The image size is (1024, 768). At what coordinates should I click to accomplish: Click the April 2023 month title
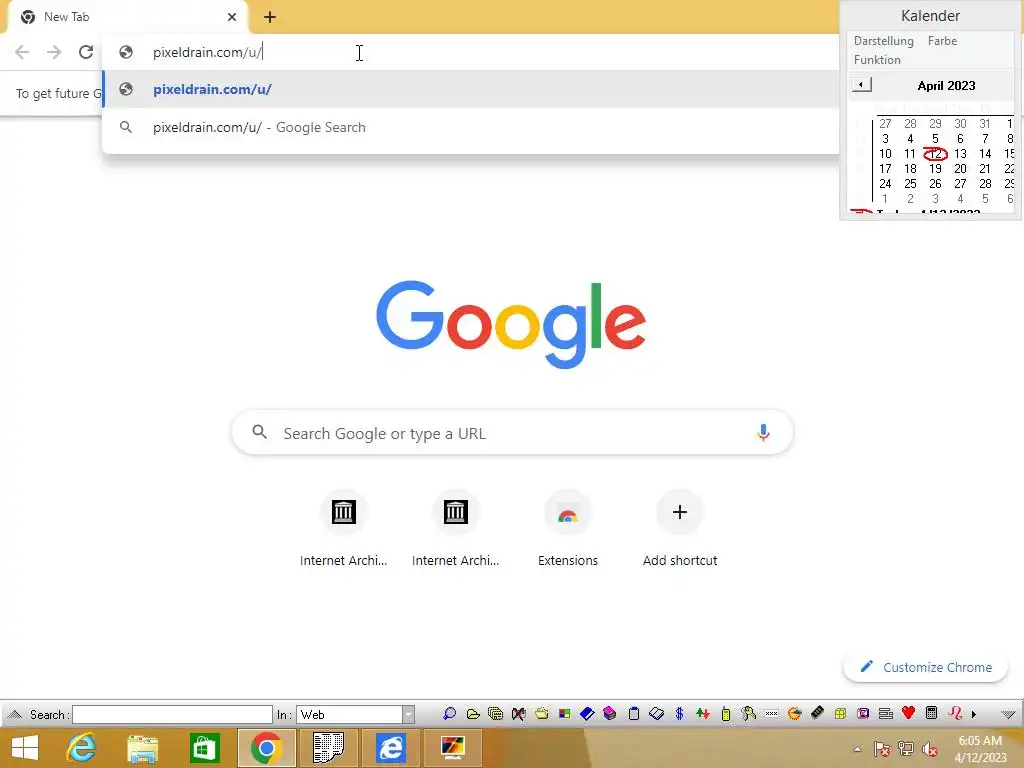(x=946, y=86)
